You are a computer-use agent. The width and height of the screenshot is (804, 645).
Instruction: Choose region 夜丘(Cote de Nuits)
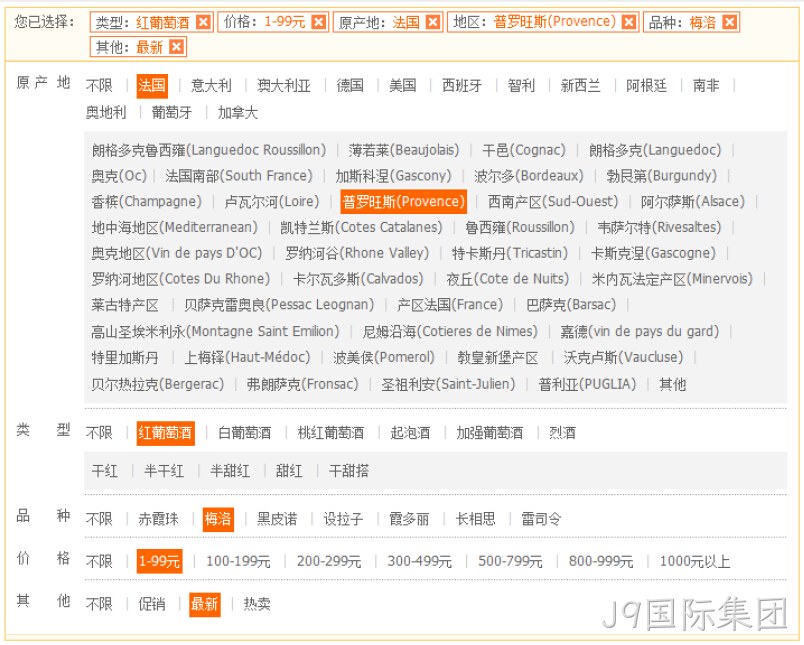tap(508, 279)
